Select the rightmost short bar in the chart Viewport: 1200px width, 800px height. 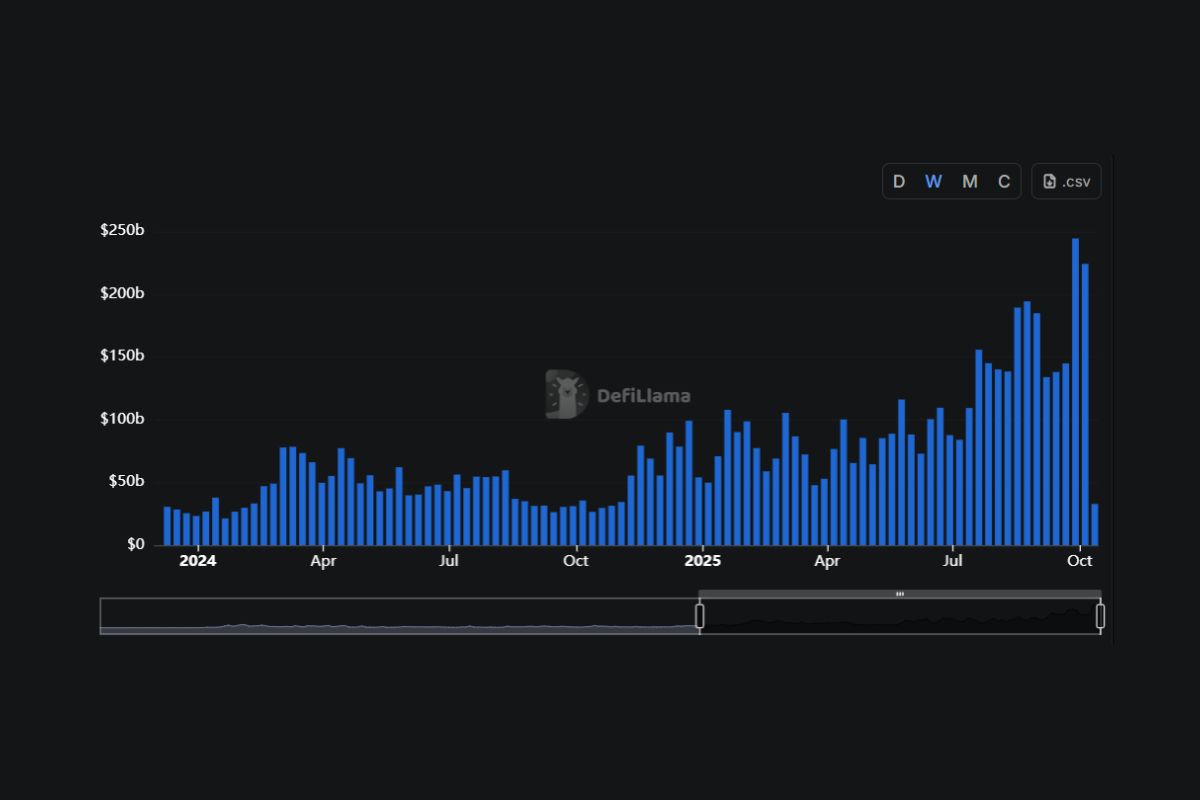1095,525
